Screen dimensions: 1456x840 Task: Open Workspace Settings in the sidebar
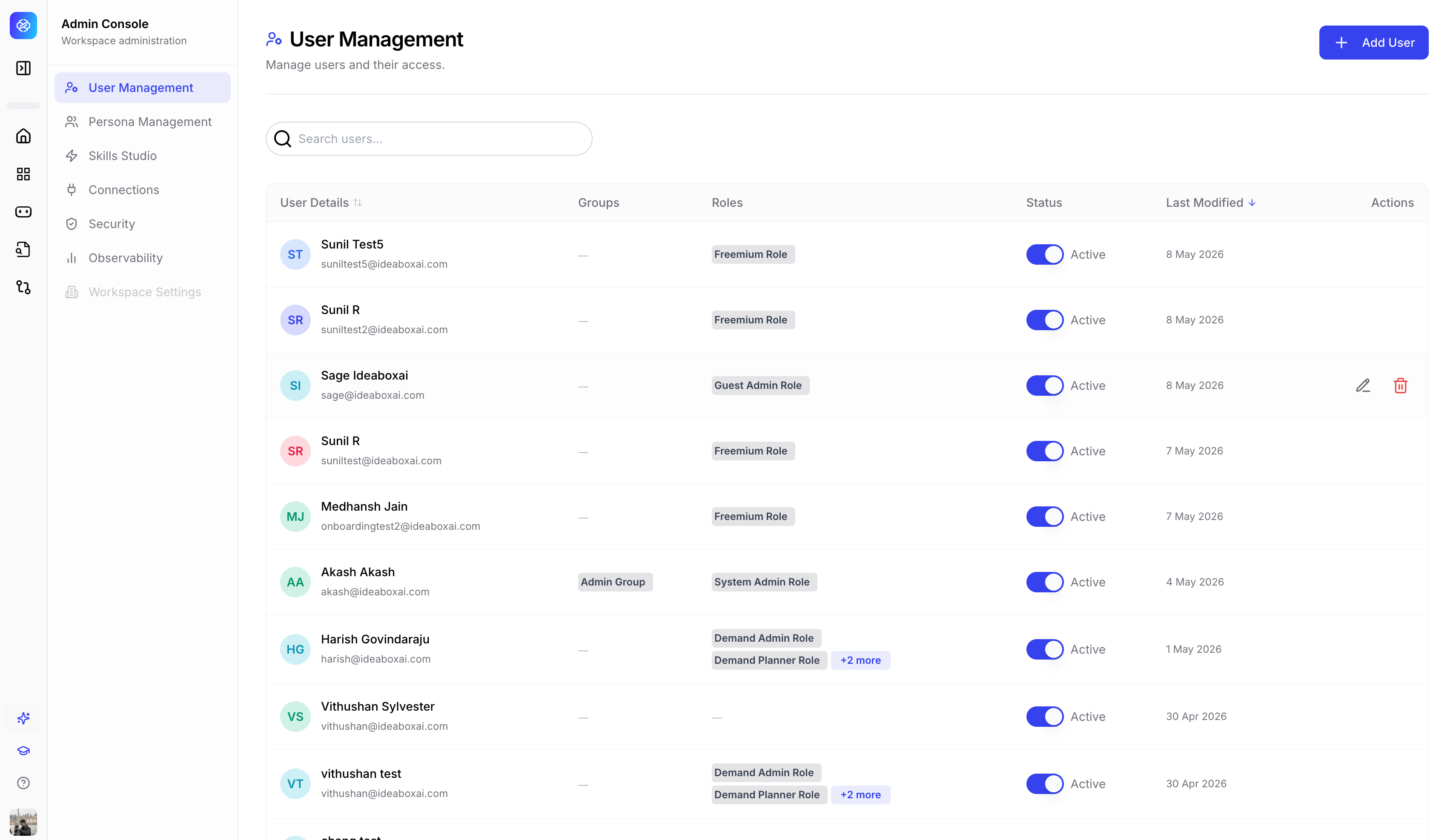coord(142,292)
